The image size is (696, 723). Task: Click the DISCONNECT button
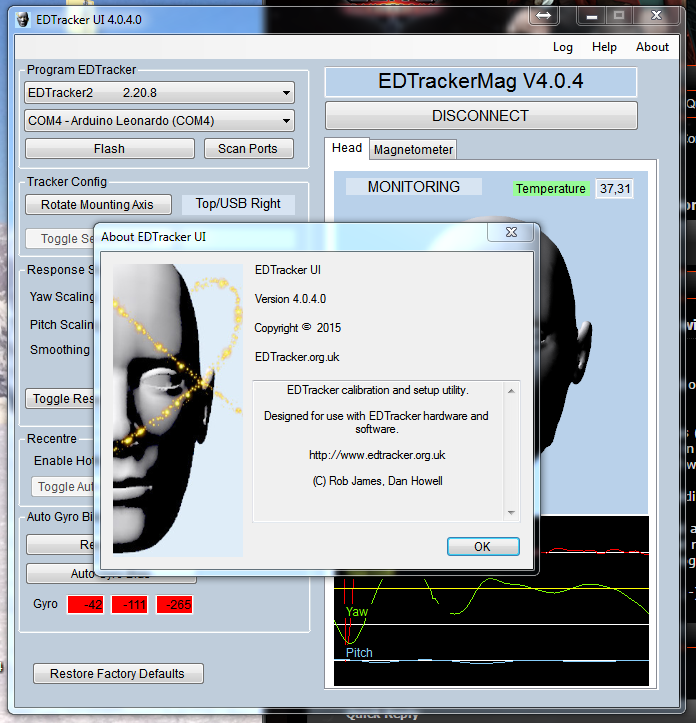[481, 116]
